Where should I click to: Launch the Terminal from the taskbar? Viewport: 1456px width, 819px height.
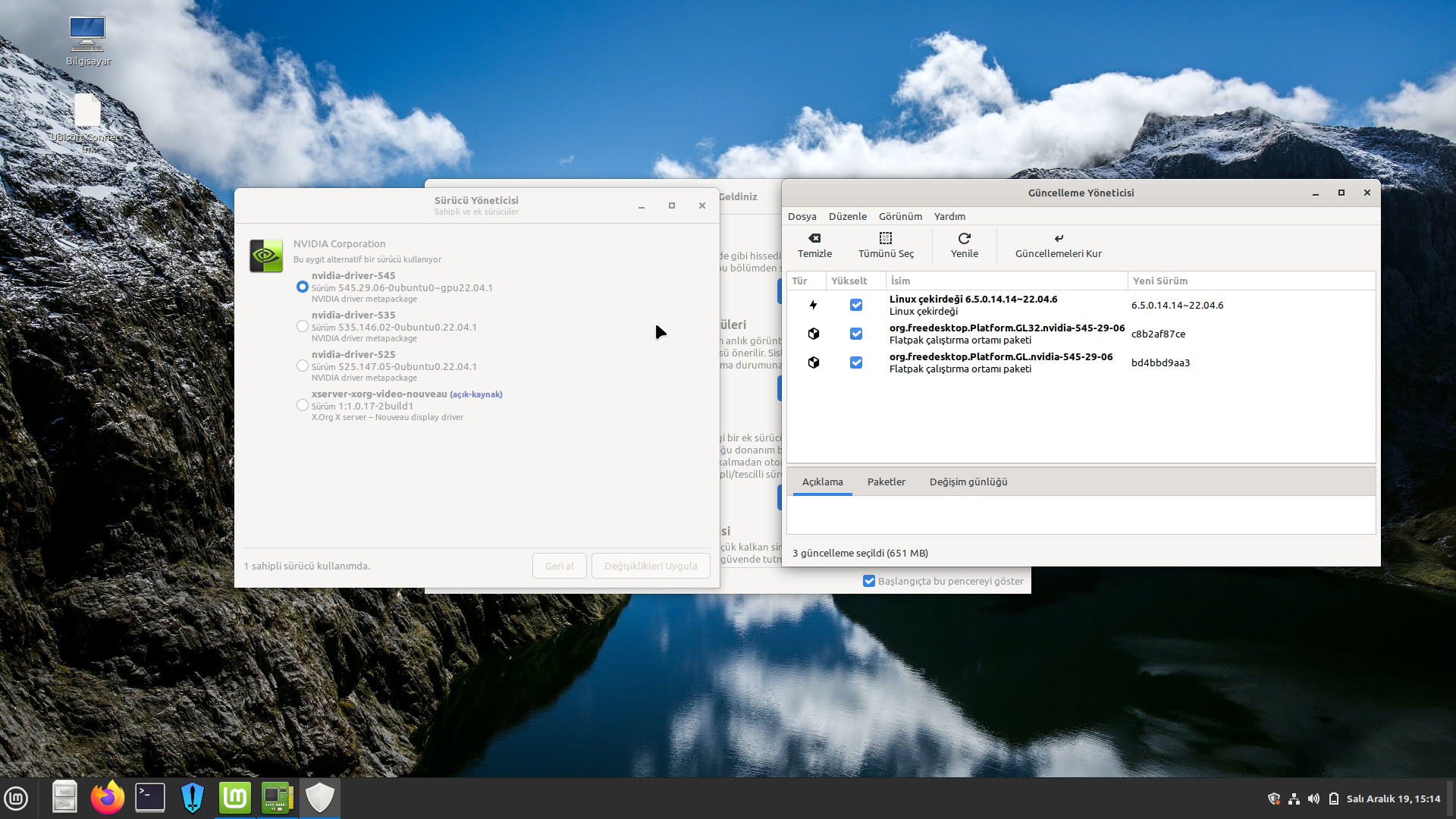point(150,798)
